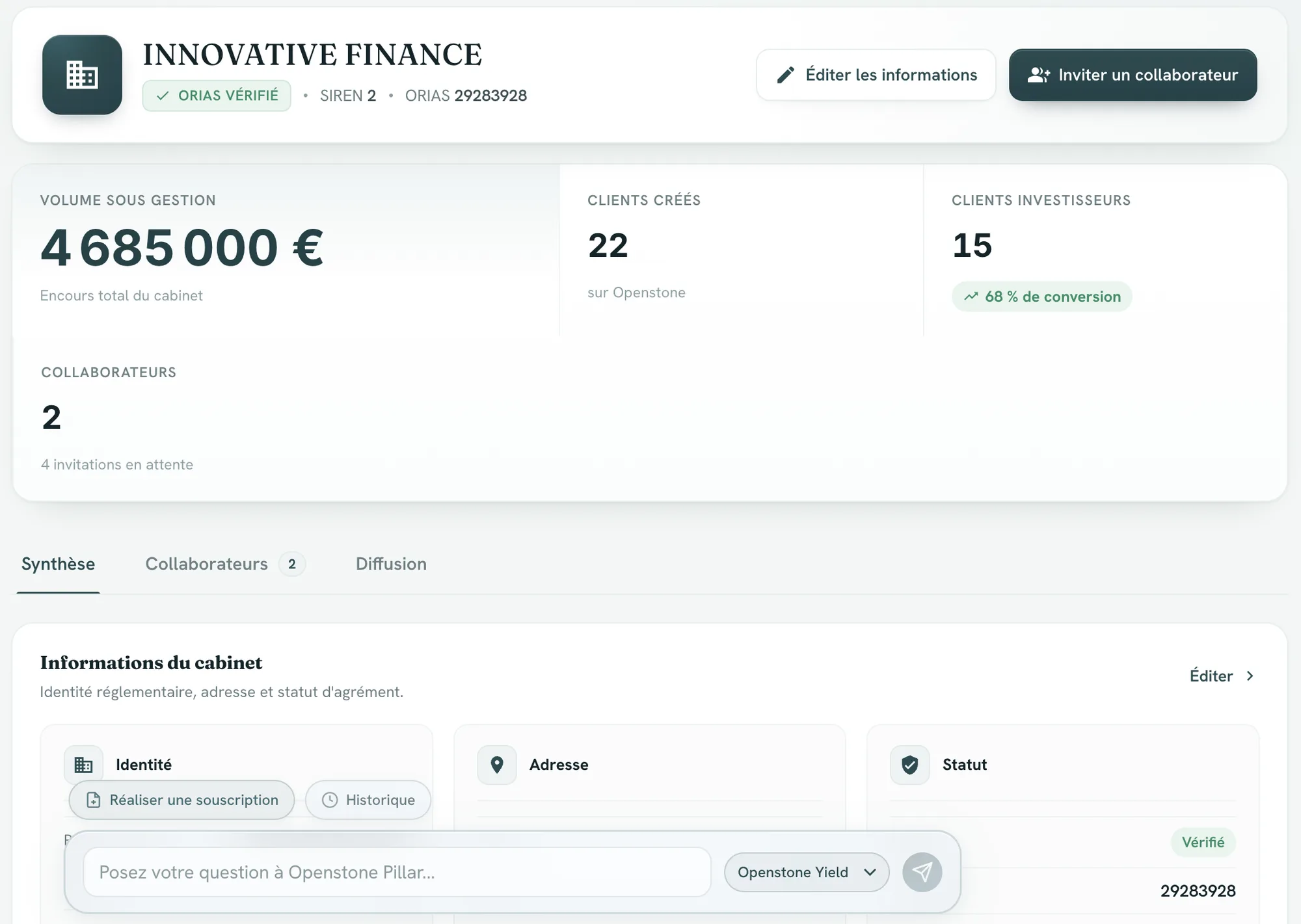Click the trending arrow in the conversion badge

click(x=971, y=297)
